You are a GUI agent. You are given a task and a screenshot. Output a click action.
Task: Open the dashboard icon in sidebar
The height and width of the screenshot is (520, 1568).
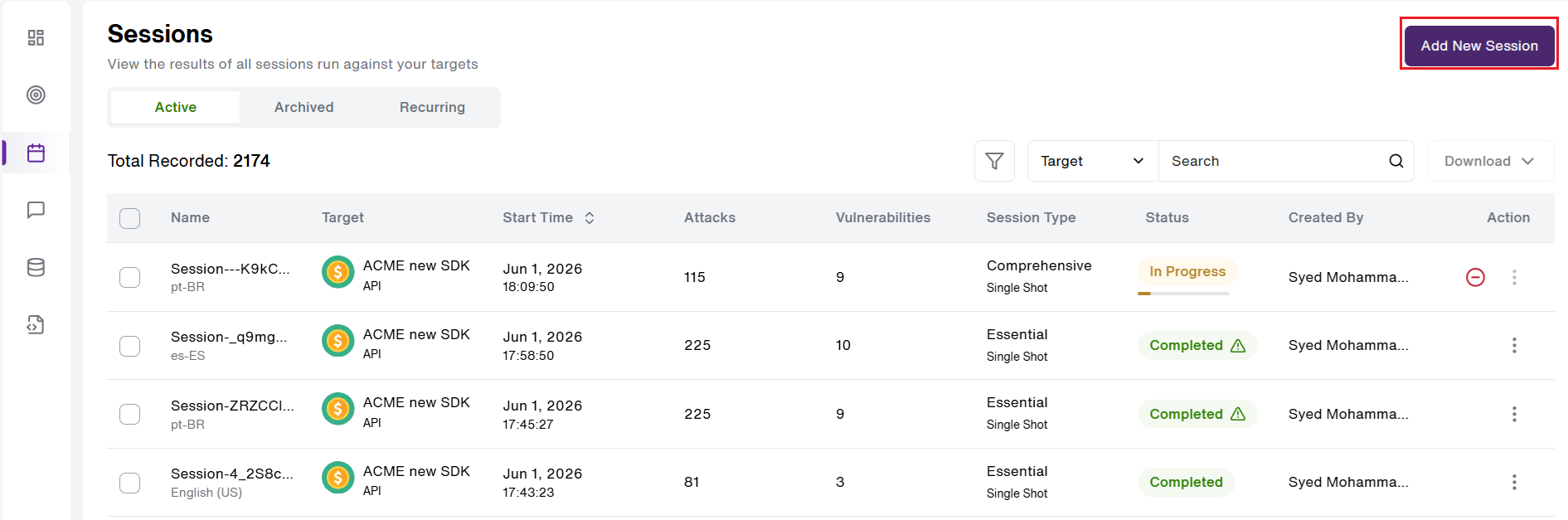click(x=36, y=37)
